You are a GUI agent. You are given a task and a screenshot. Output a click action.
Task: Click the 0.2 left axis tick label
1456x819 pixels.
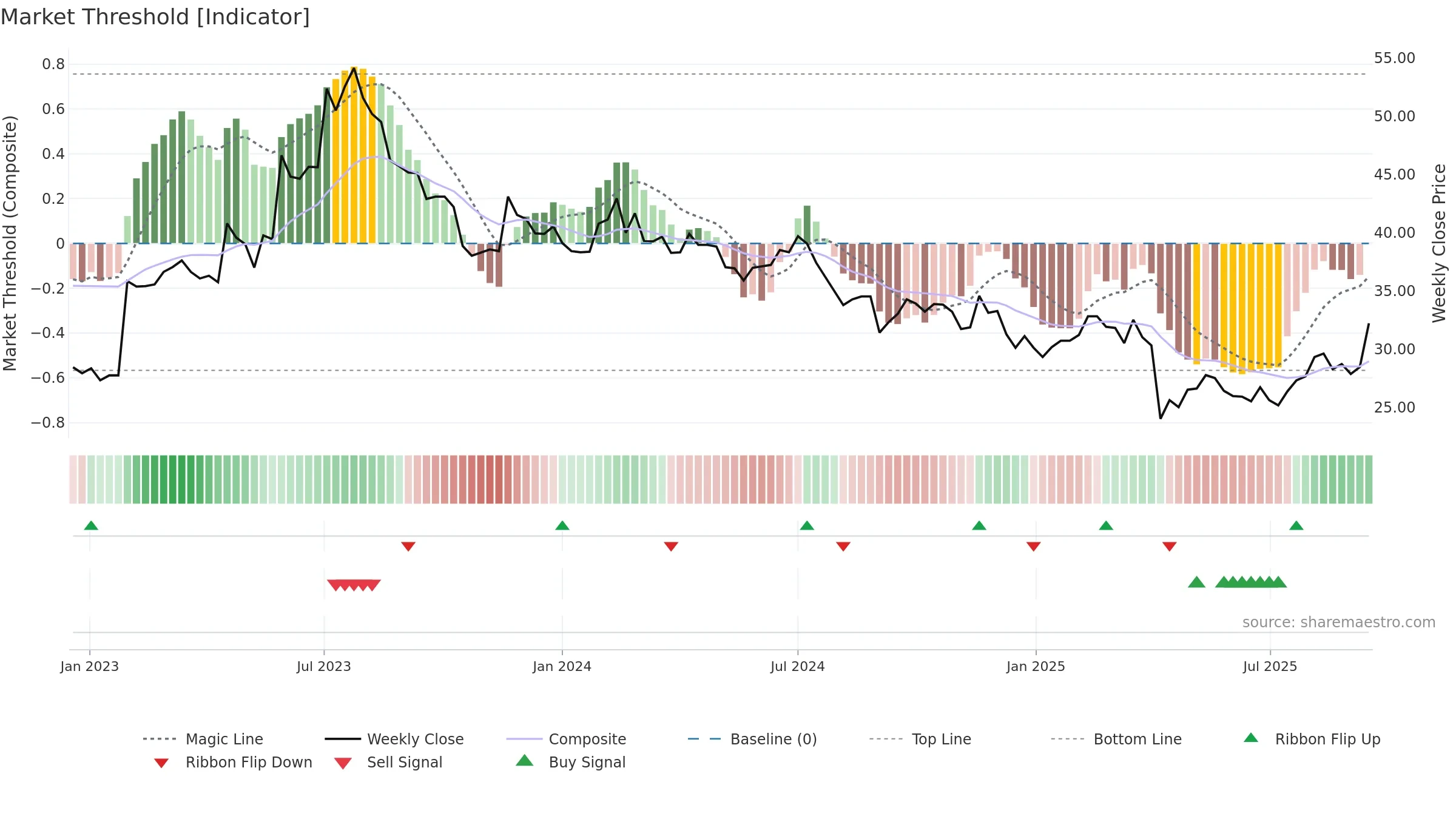pyautogui.click(x=53, y=198)
